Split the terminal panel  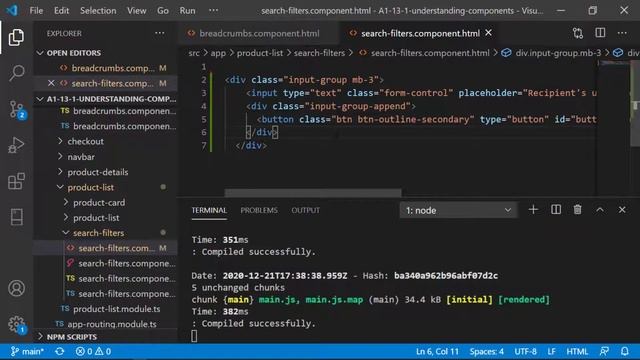556,210
